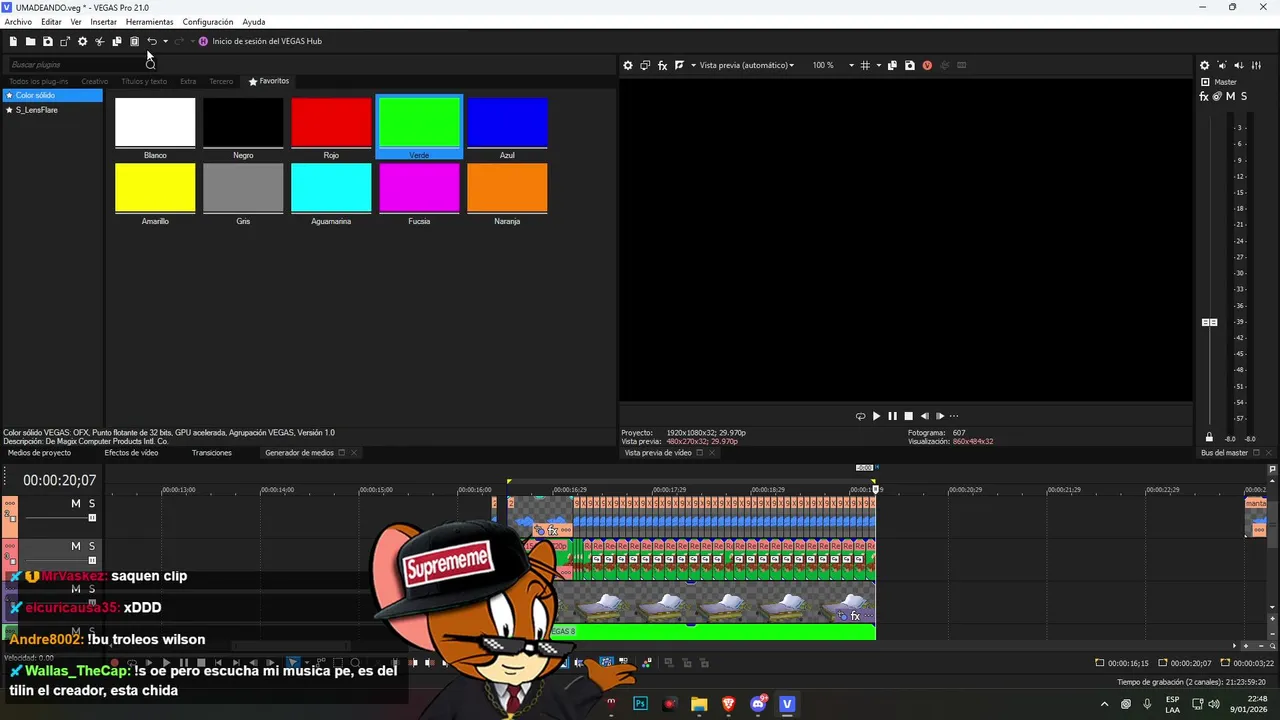Close the Generador de medios tab
1280x720 pixels.
pos(353,453)
